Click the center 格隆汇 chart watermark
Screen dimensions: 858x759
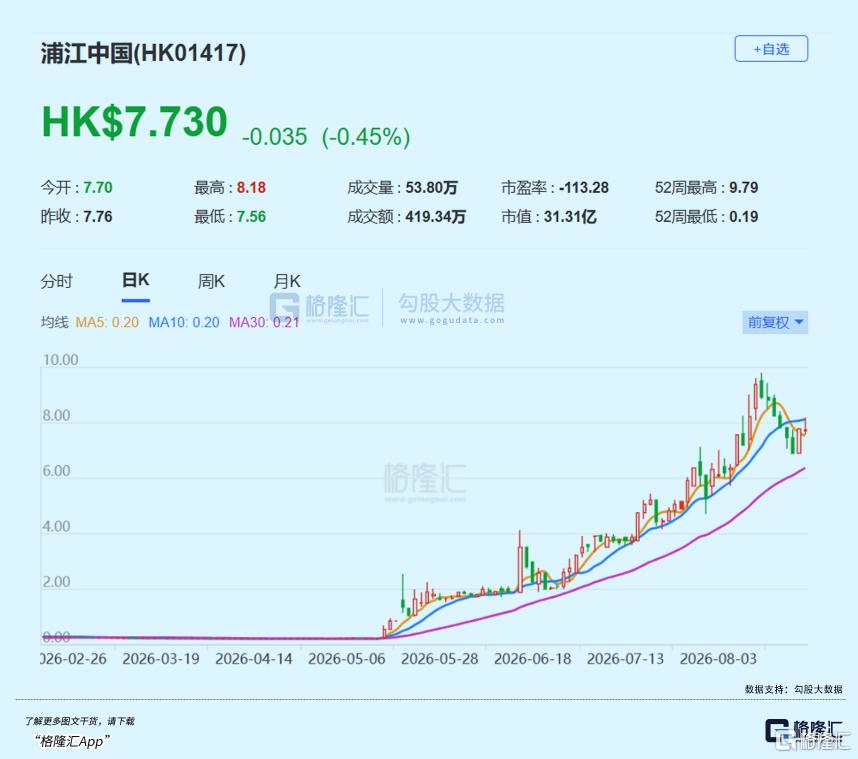(x=425, y=482)
